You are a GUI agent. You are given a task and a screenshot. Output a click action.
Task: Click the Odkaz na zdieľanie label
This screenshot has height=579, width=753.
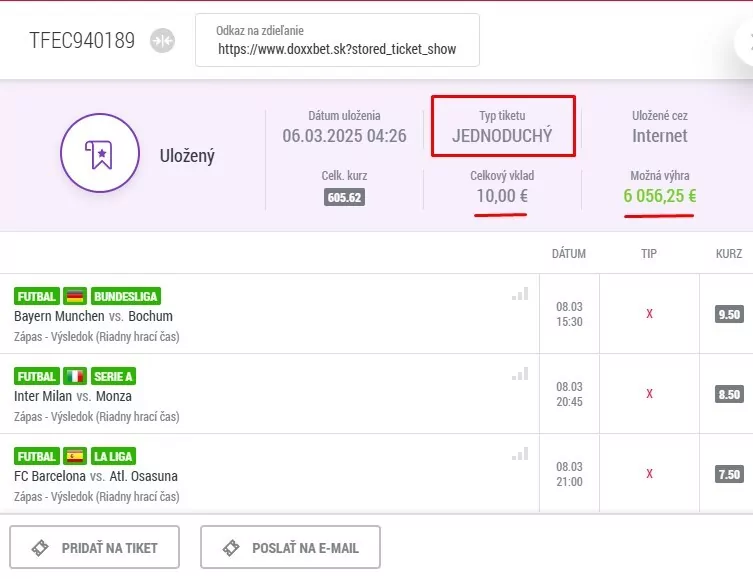point(260,31)
